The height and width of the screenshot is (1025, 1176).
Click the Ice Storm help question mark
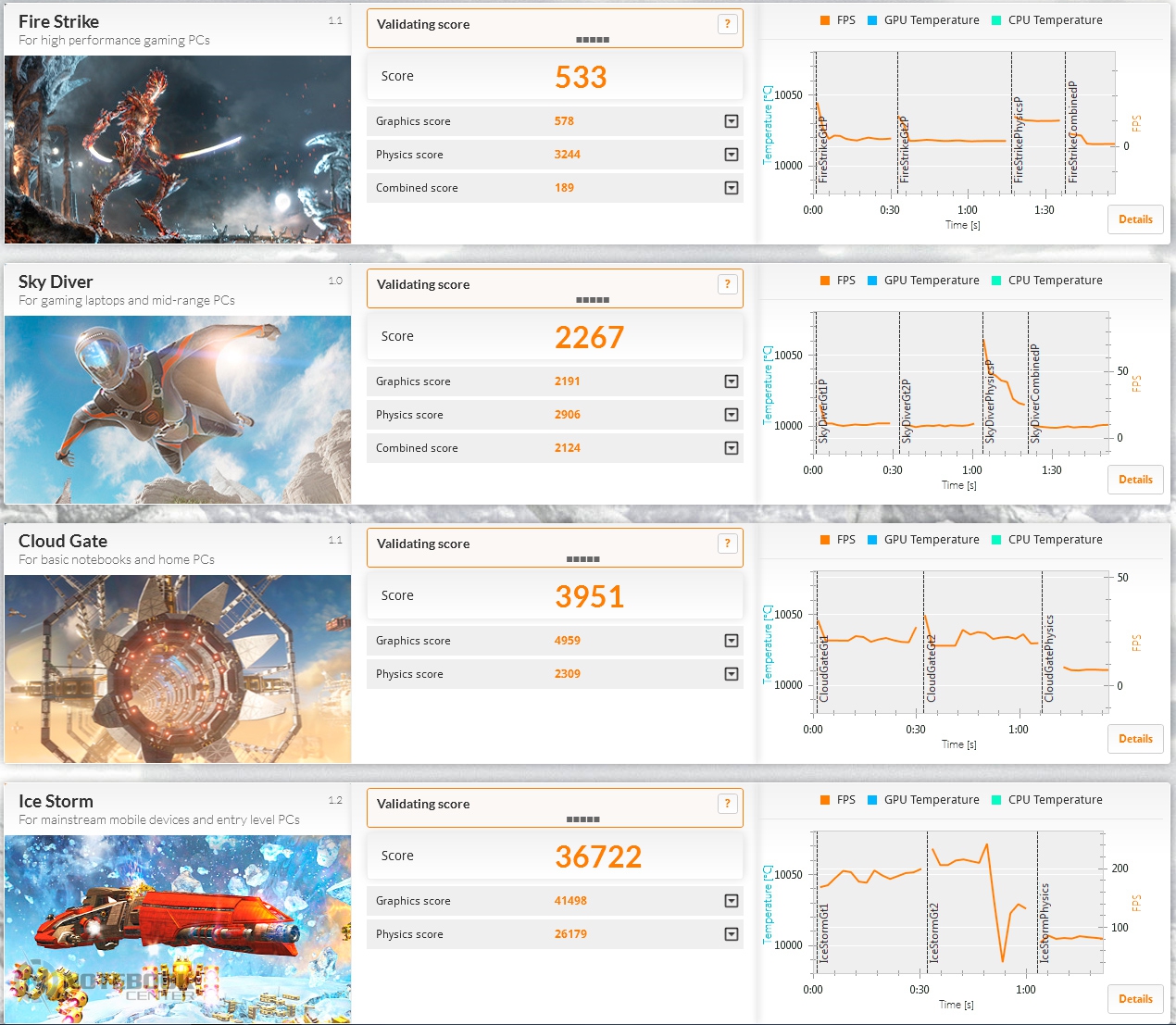point(727,804)
